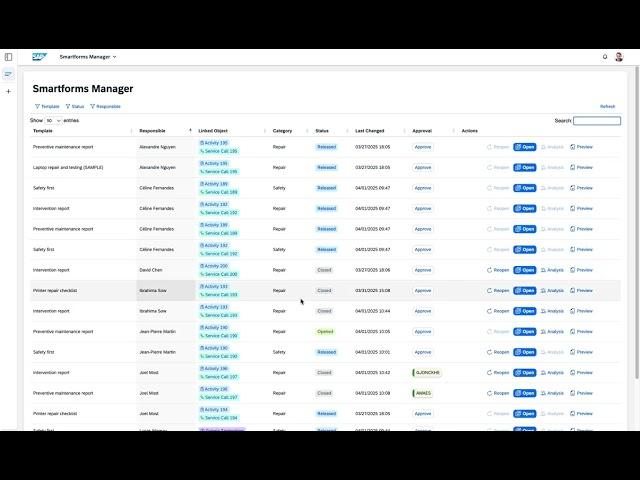Screen dimensions: 640x480
Task: Approve Céline Fernandes' Preventive maintenance report
Action: [x=423, y=229]
